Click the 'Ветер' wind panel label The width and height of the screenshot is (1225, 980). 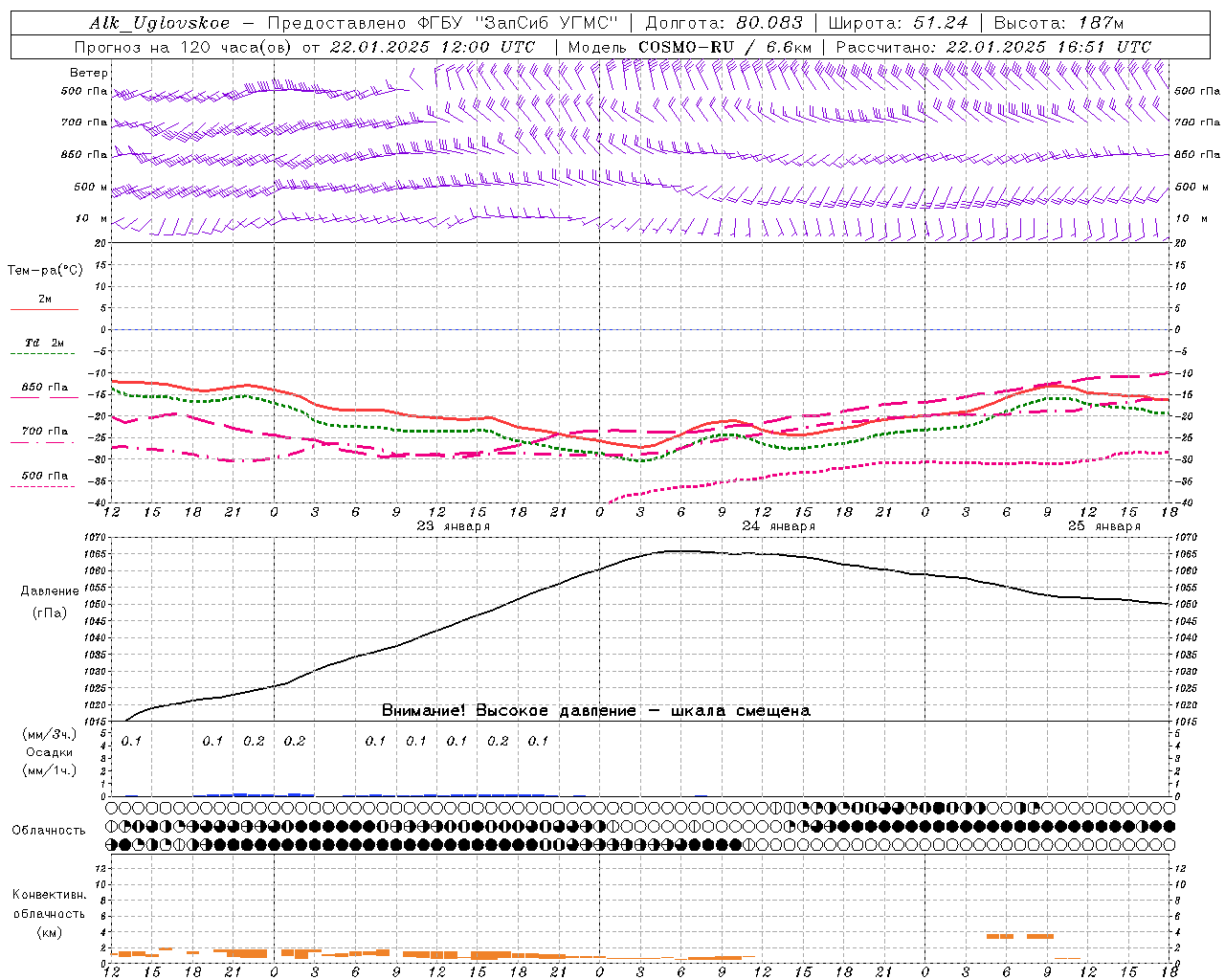(x=89, y=73)
